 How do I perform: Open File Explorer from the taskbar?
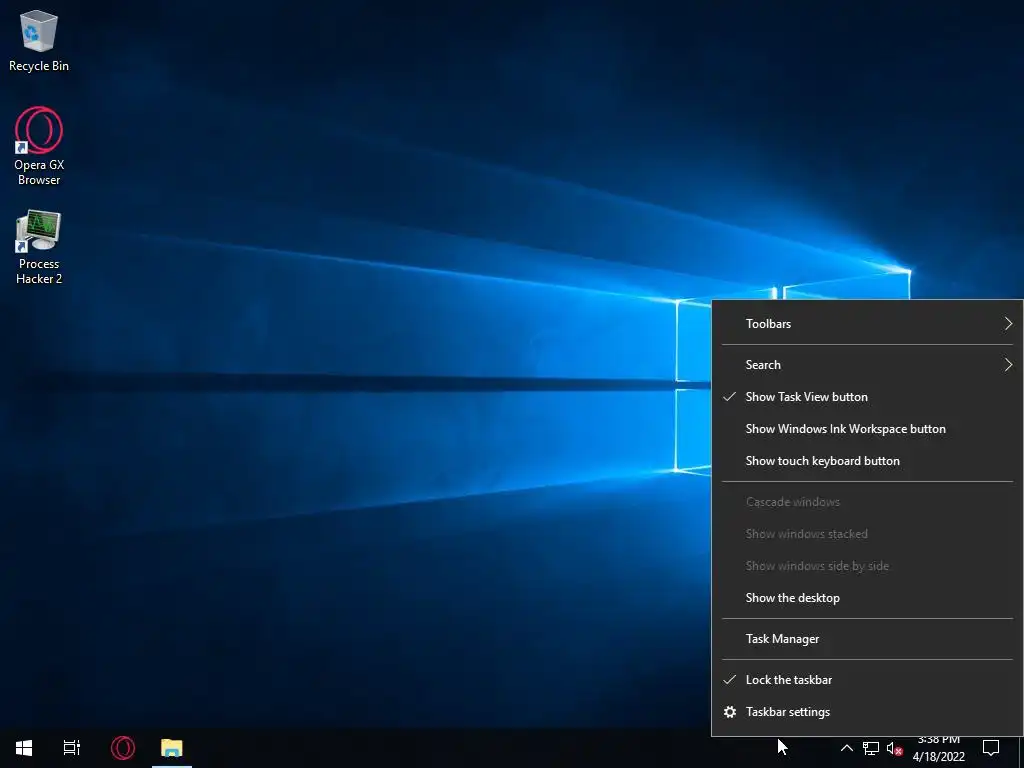pos(172,748)
